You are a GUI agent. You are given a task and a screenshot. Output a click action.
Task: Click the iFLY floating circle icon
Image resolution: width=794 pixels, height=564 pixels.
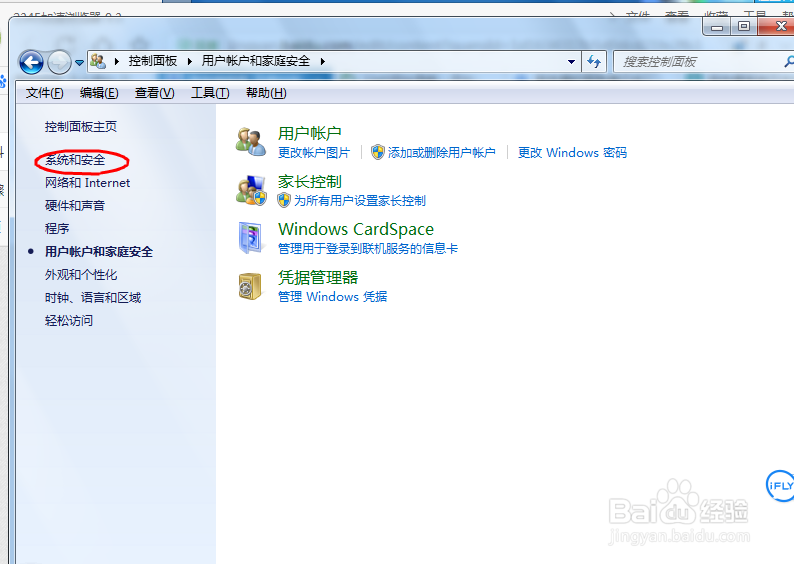[x=780, y=486]
